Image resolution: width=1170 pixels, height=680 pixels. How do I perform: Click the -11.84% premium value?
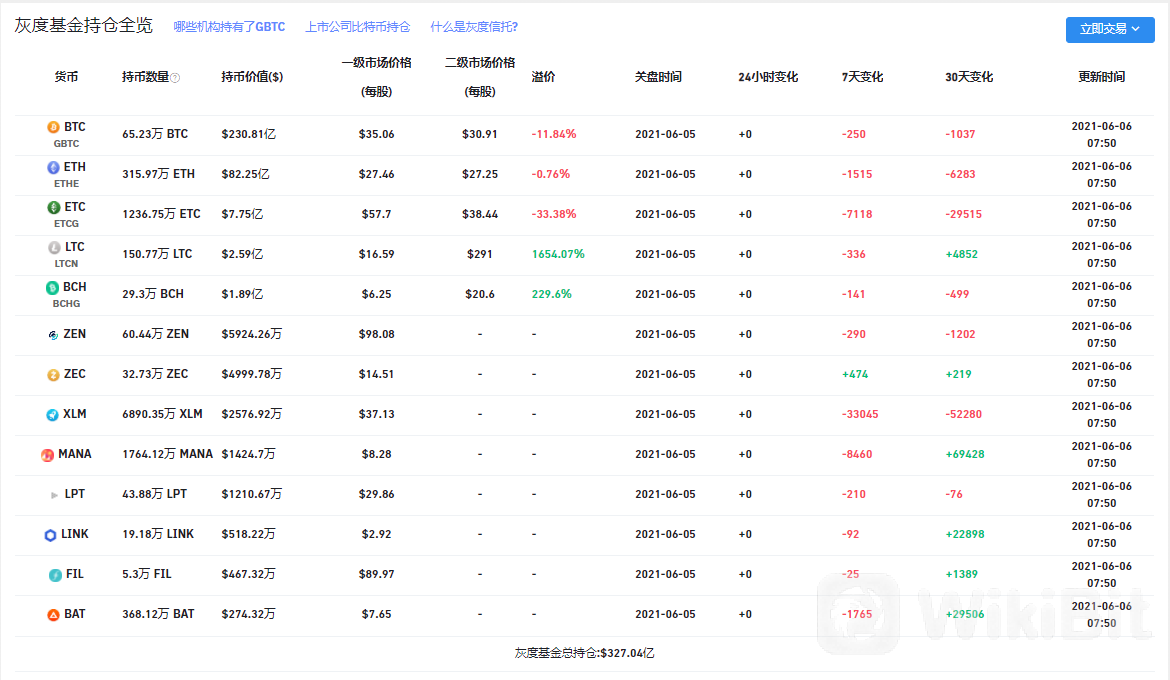click(x=554, y=134)
